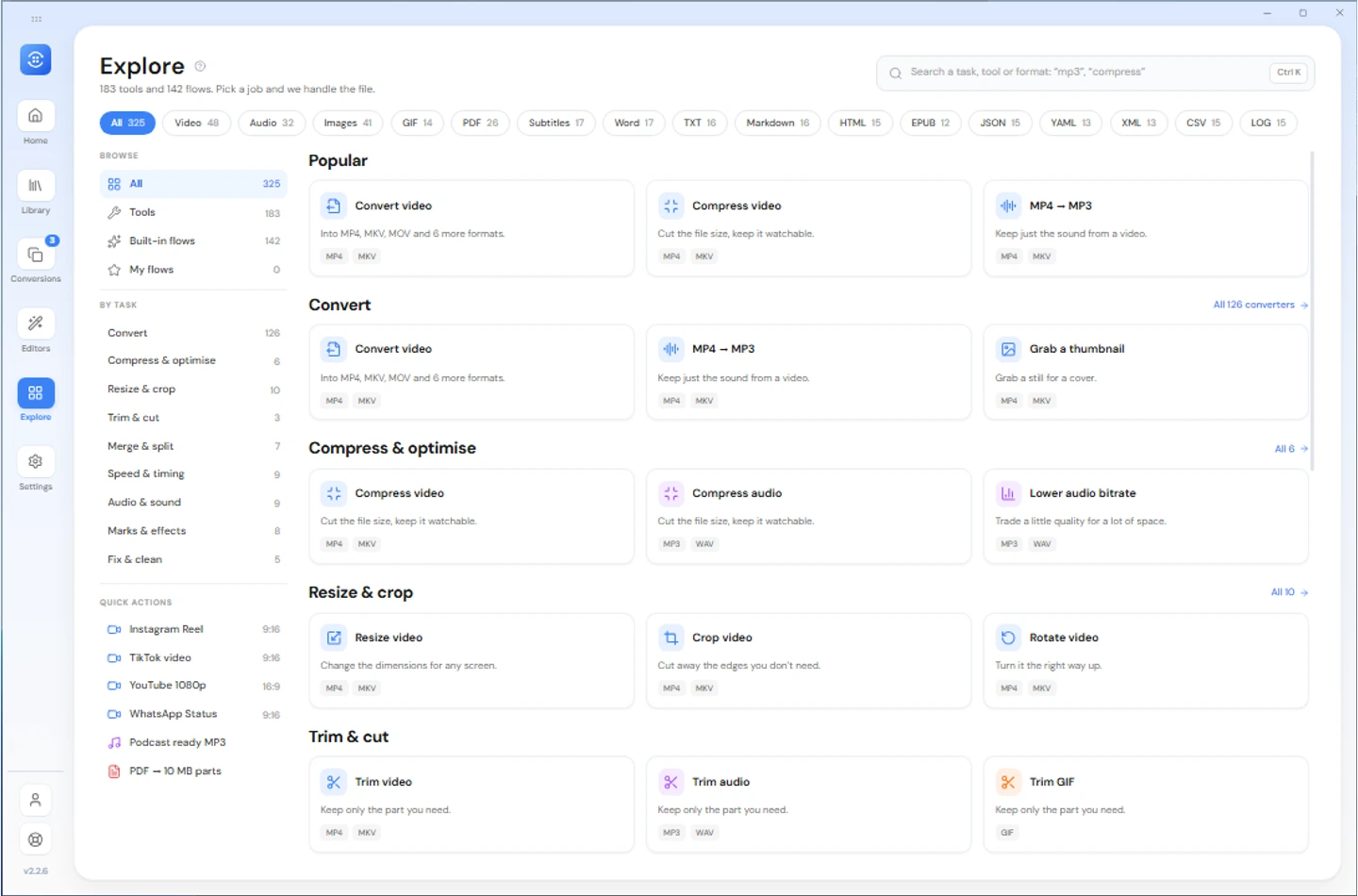Click the PDF 10 MB parts file icon
The width and height of the screenshot is (1358, 896).
point(114,772)
